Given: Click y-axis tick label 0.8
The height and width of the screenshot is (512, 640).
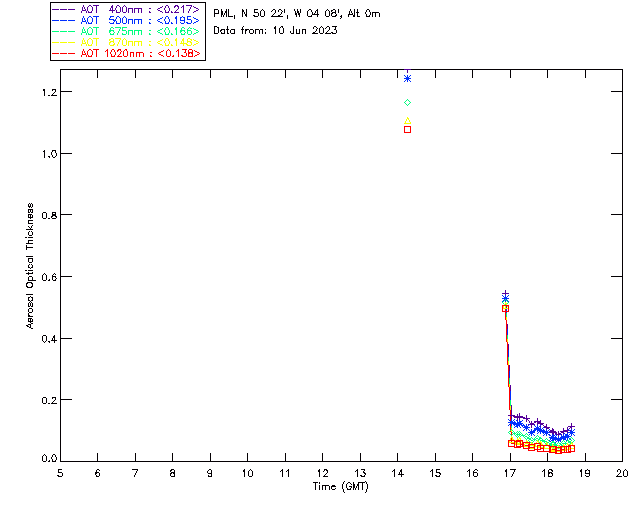Looking at the screenshot, I should pyautogui.click(x=49, y=215).
